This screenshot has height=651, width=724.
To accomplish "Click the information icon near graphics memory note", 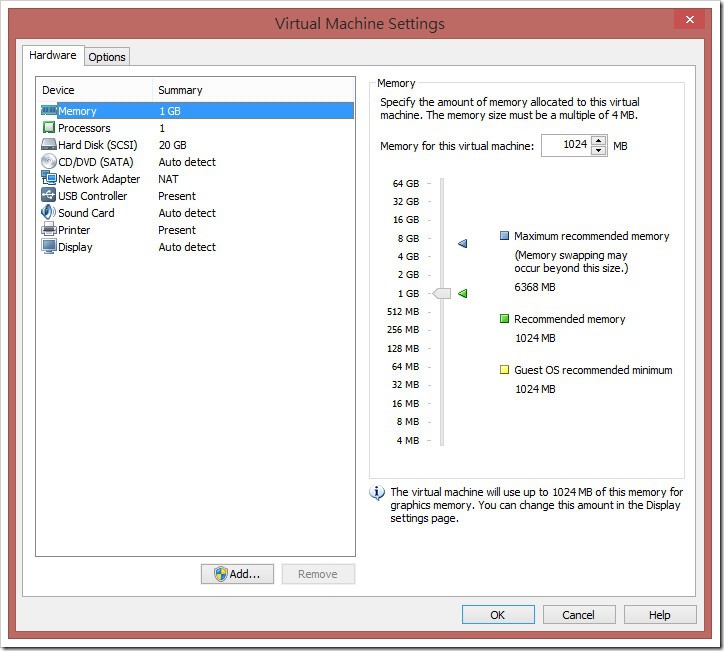I will click(377, 493).
